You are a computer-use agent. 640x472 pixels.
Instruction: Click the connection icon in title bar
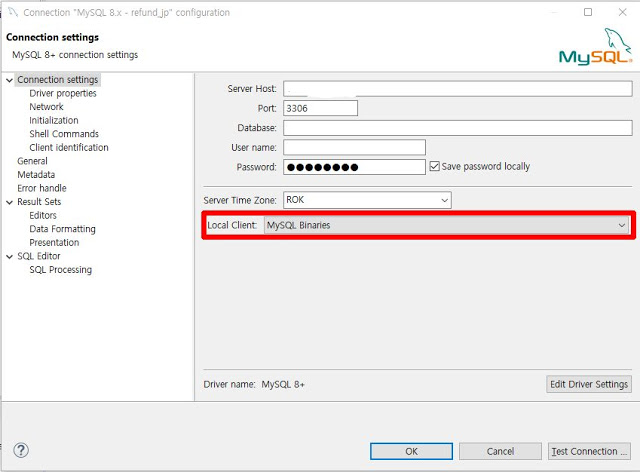point(13,12)
